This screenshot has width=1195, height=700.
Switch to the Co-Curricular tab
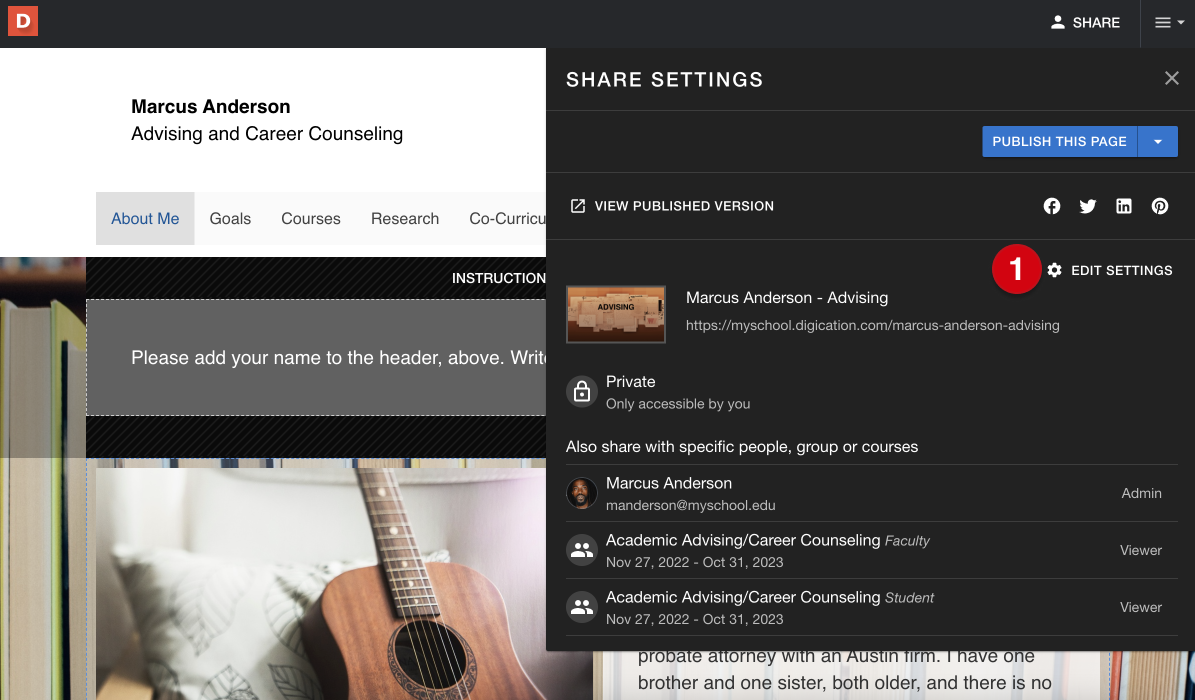(x=507, y=219)
